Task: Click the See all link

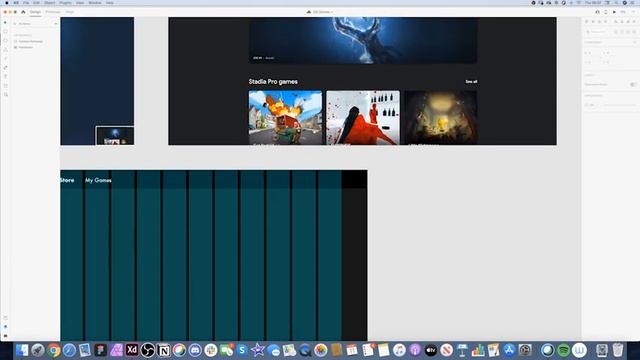Action: point(471,82)
